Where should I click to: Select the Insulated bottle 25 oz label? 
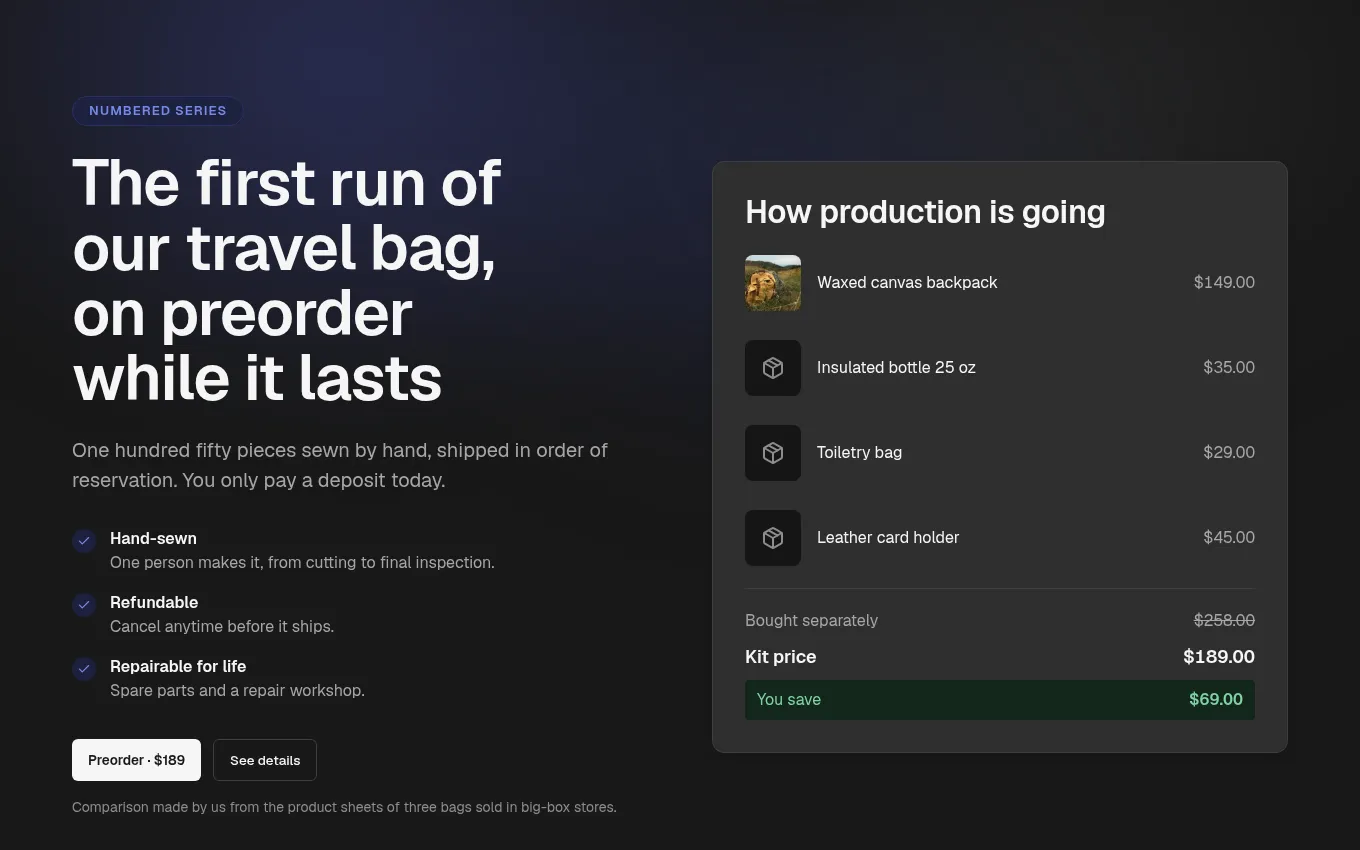point(896,368)
